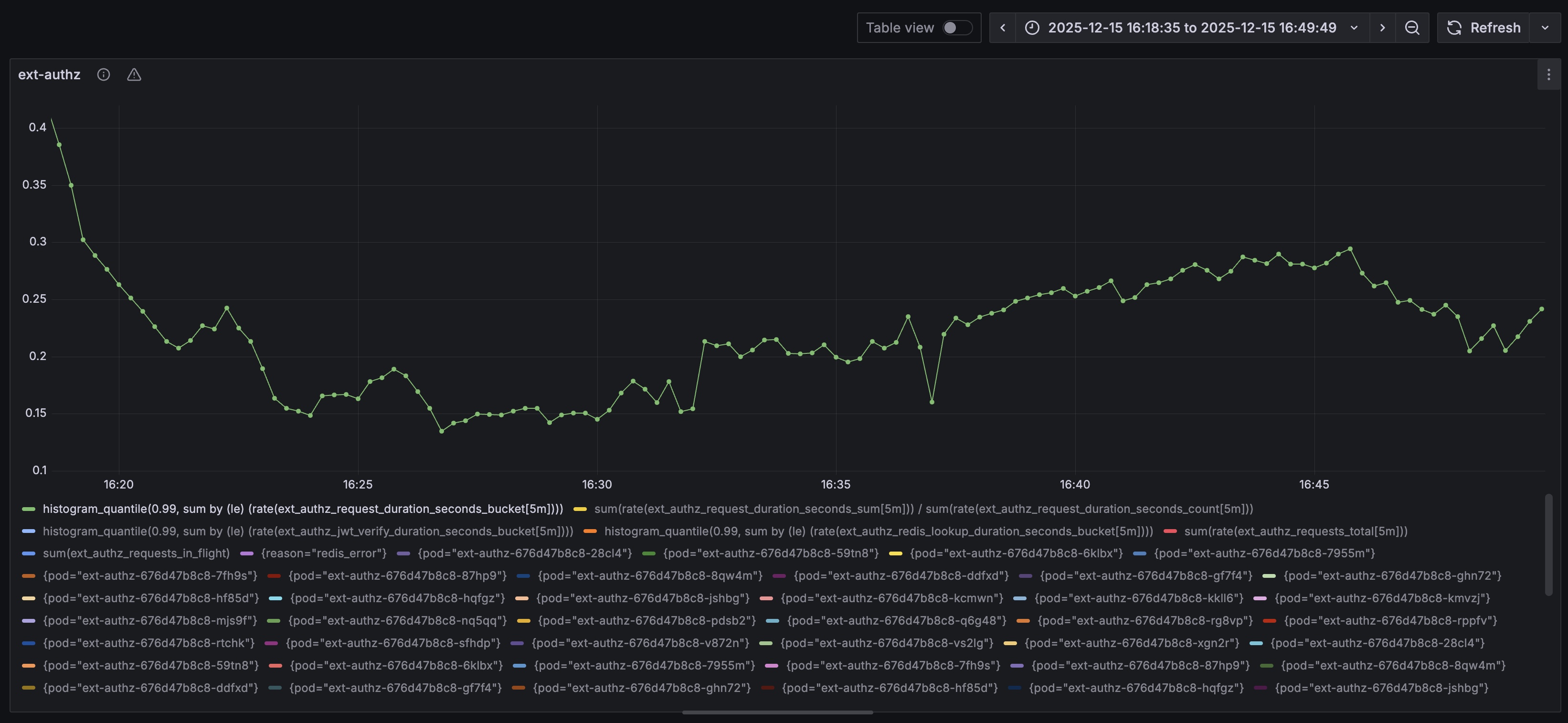Click the Refresh button
Image resolution: width=1568 pixels, height=723 pixels.
[1494, 27]
